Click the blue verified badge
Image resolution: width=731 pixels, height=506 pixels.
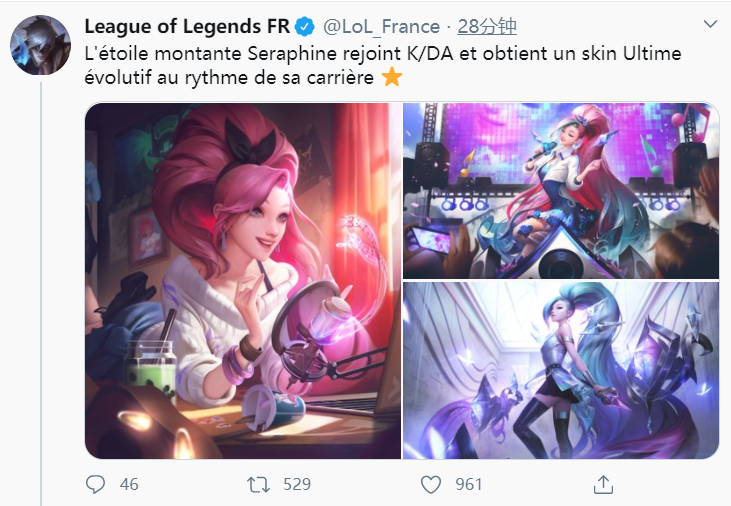305,27
